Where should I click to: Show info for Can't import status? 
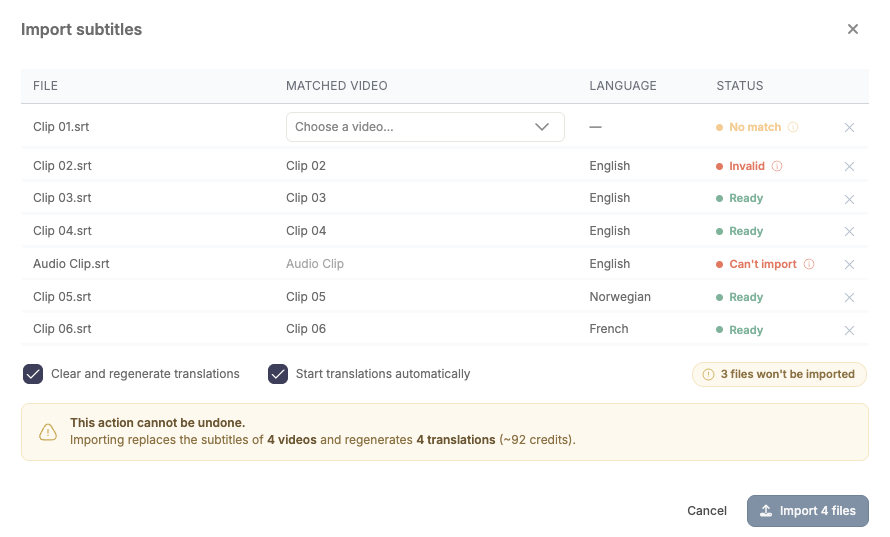pos(809,264)
